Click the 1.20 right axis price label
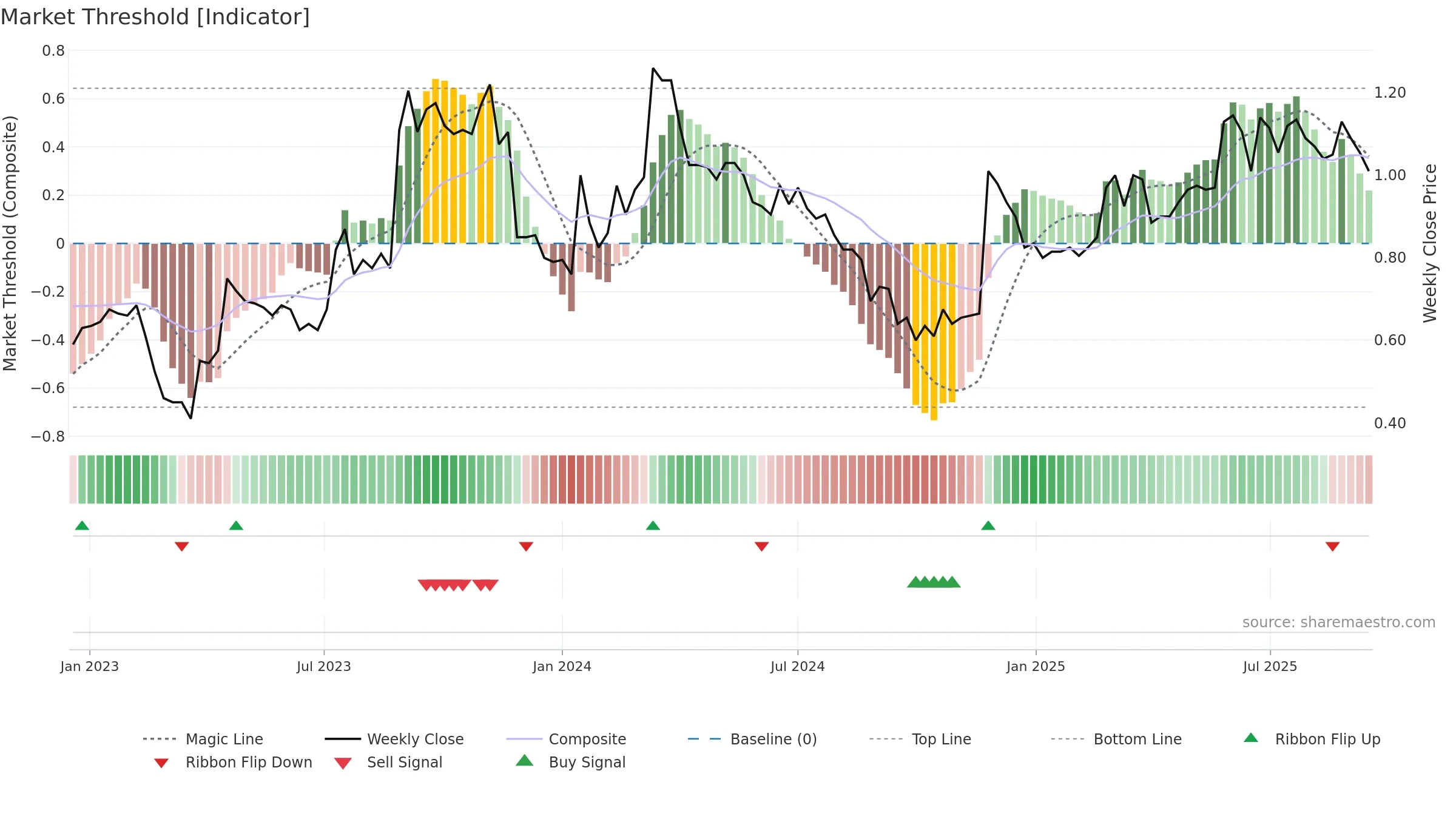Image resolution: width=1456 pixels, height=819 pixels. click(x=1390, y=93)
